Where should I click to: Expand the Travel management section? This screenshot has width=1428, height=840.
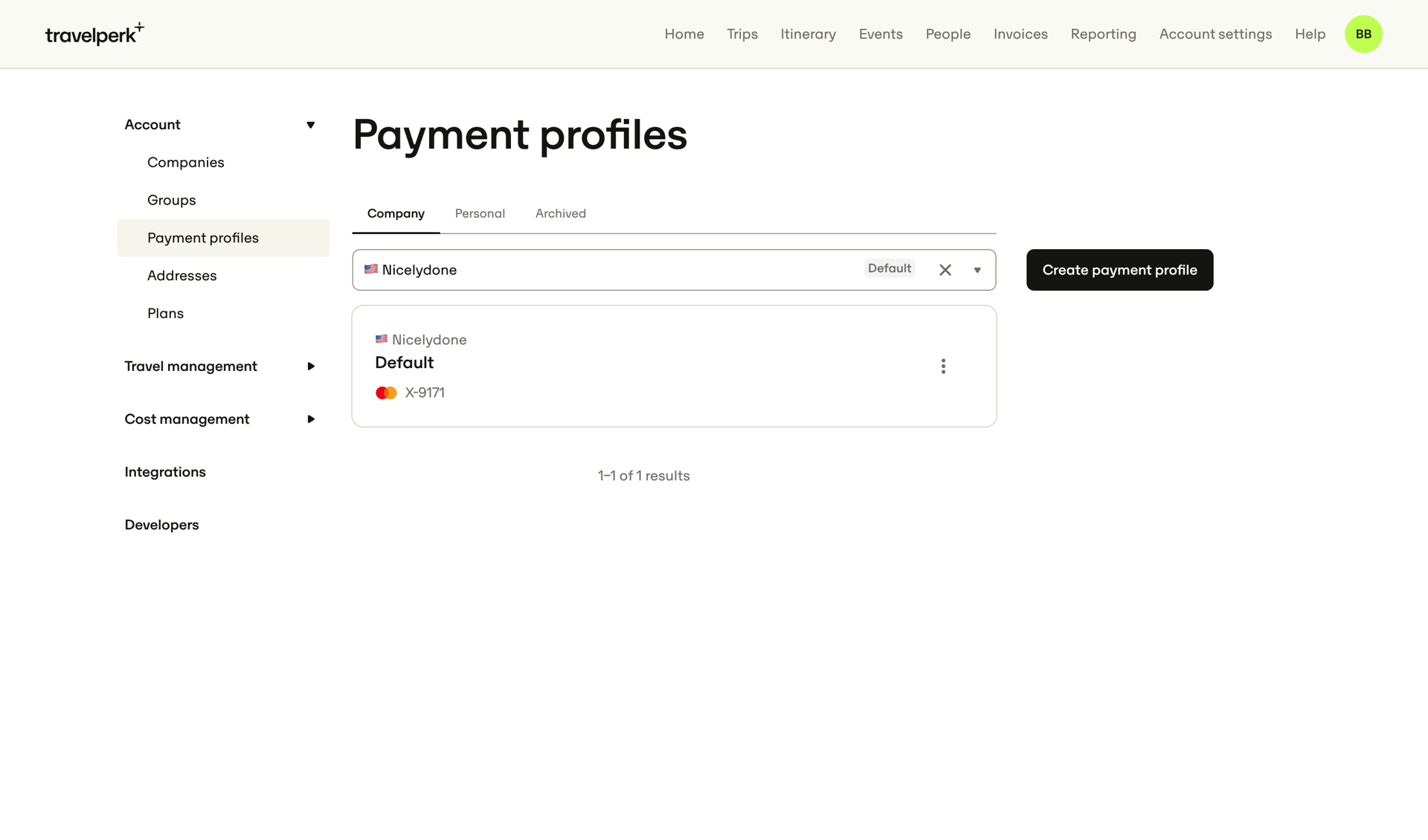[x=311, y=366]
